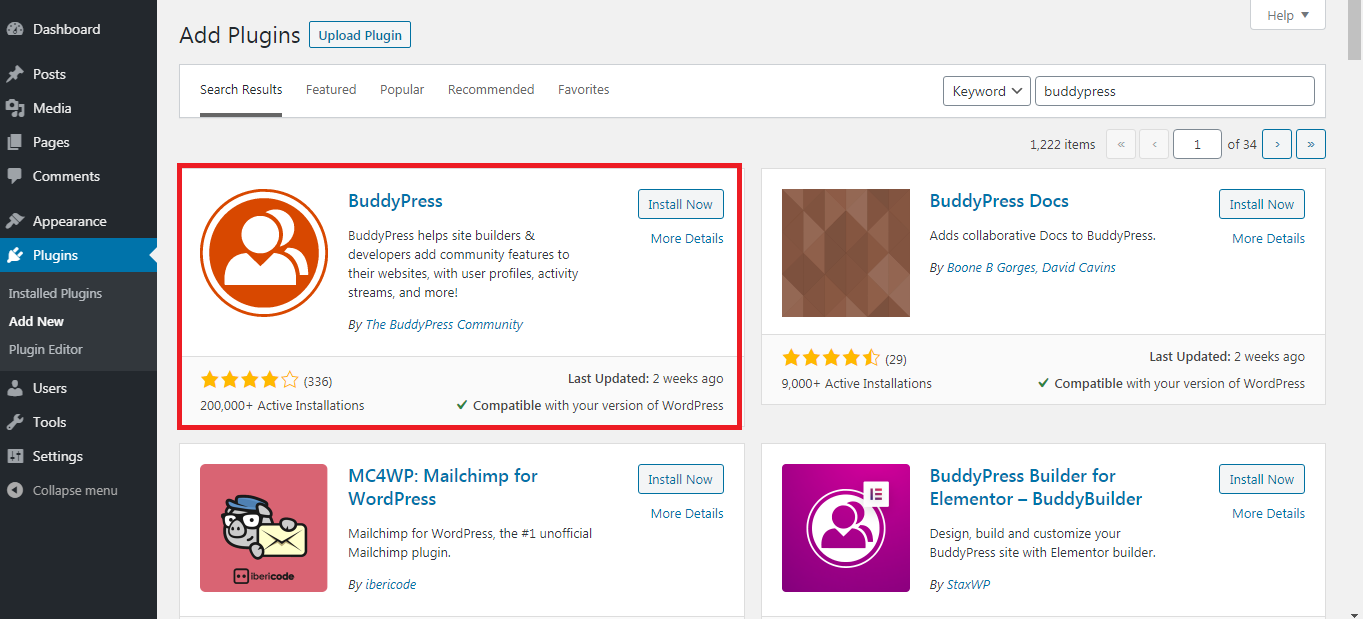The height and width of the screenshot is (619, 1363).
Task: Open Dashboard menu item
Action: [78, 29]
